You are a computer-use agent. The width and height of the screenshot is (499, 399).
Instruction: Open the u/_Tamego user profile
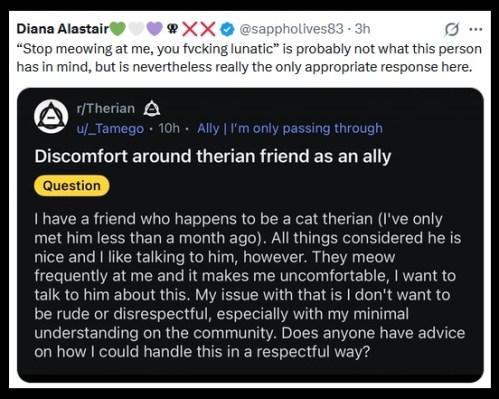(110, 129)
